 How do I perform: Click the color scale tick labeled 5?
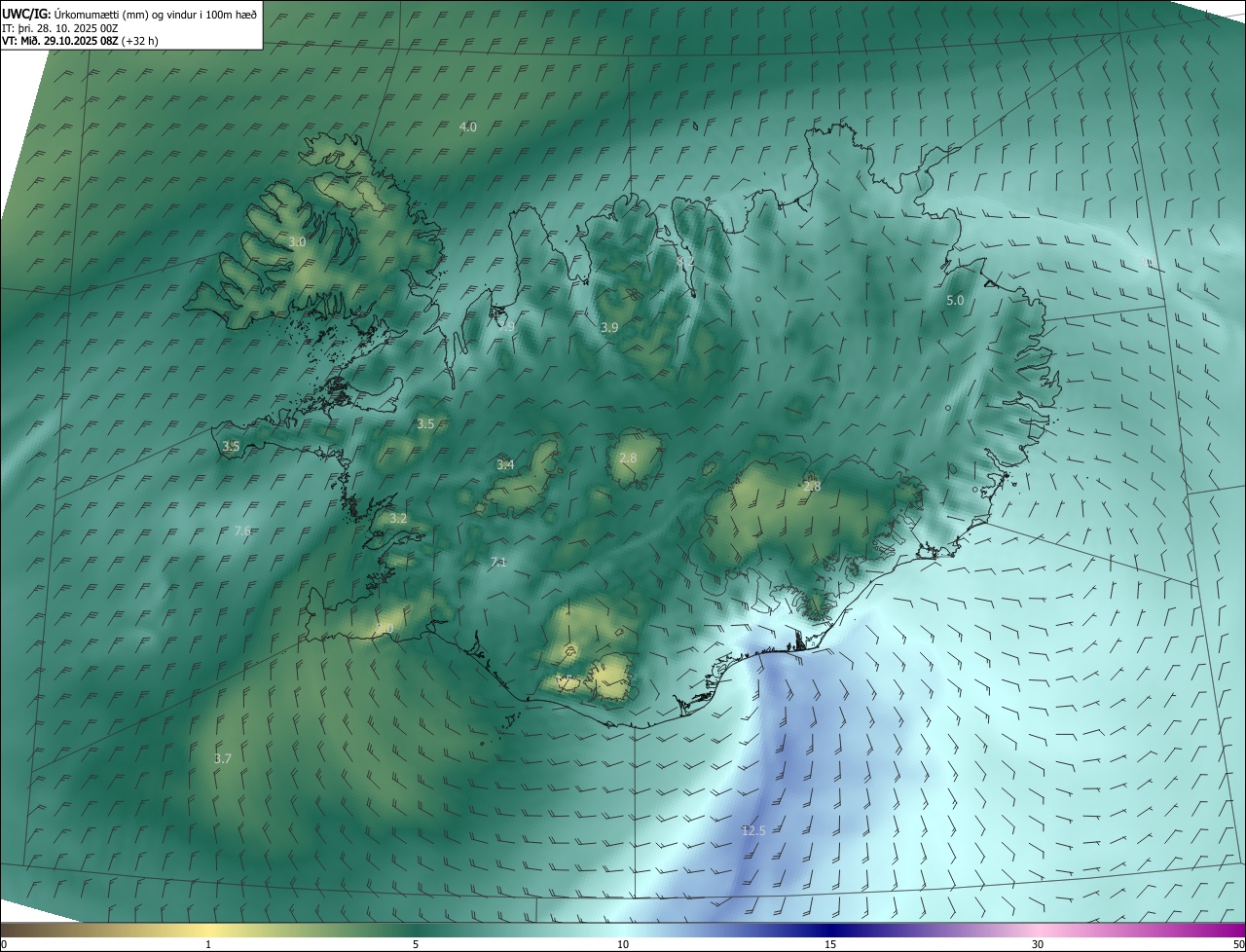(416, 944)
